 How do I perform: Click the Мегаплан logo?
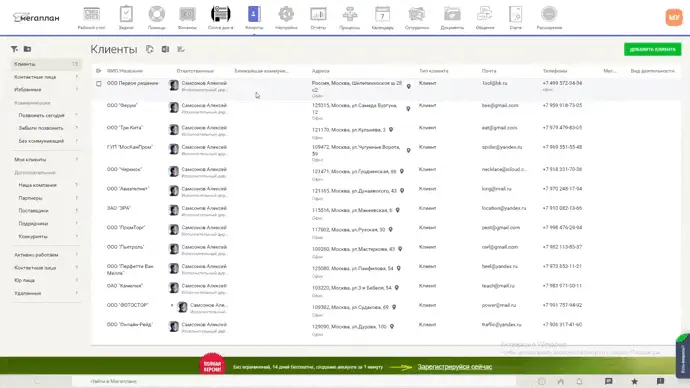click(x=36, y=18)
